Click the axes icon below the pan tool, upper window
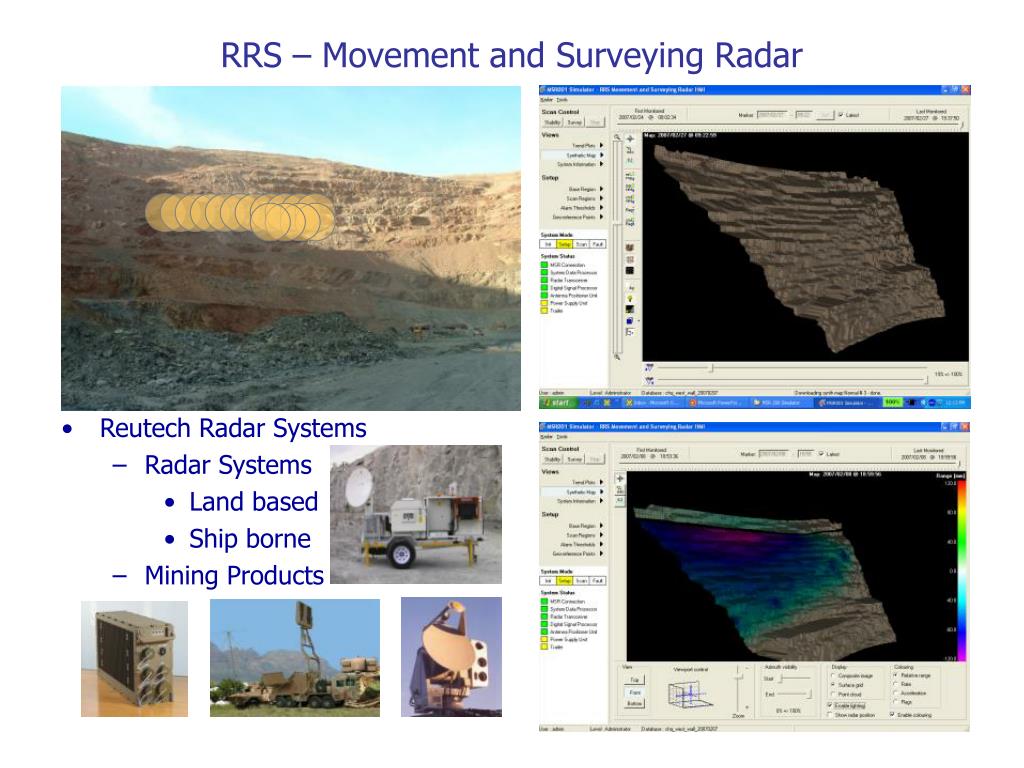 pyautogui.click(x=630, y=150)
